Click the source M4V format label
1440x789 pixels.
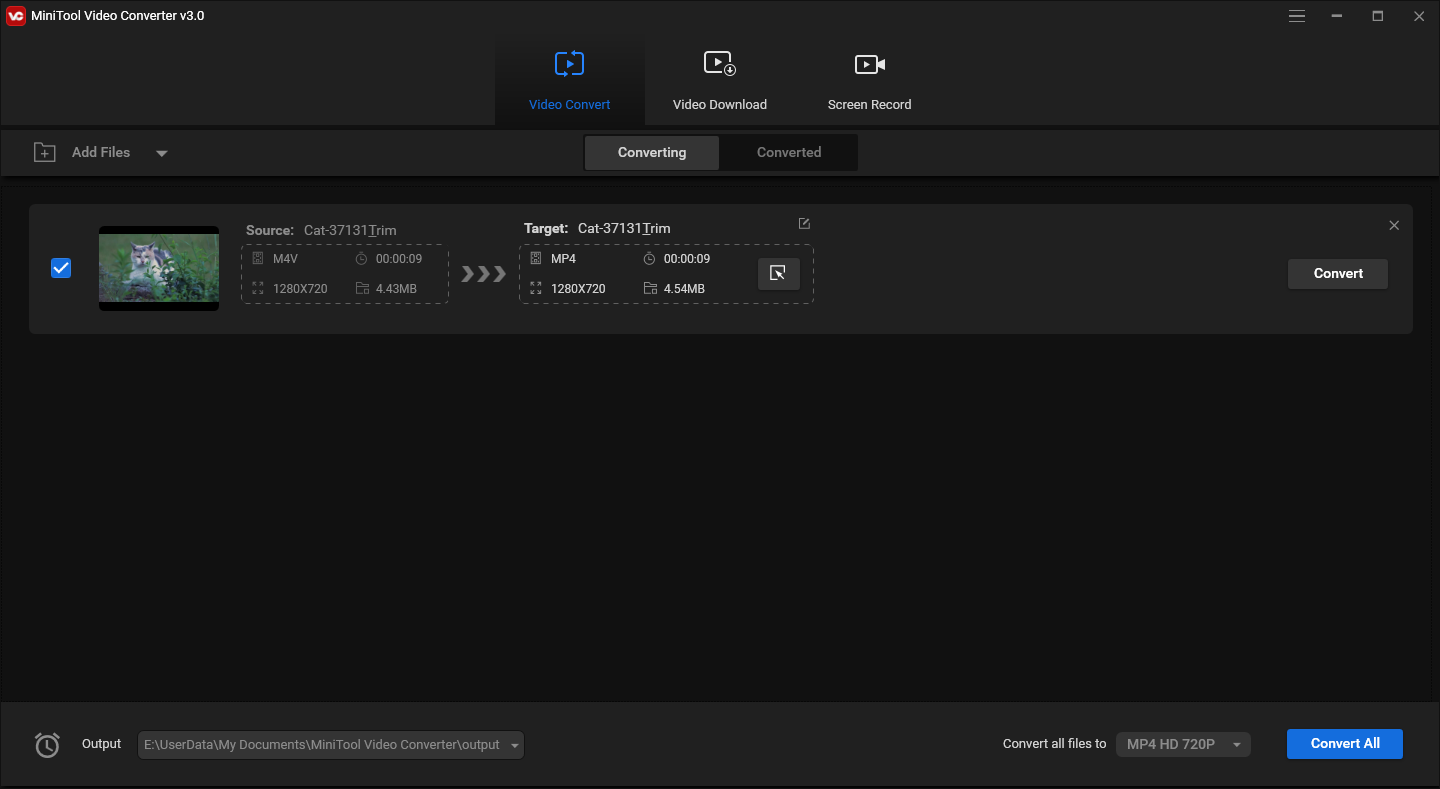pyautogui.click(x=285, y=259)
